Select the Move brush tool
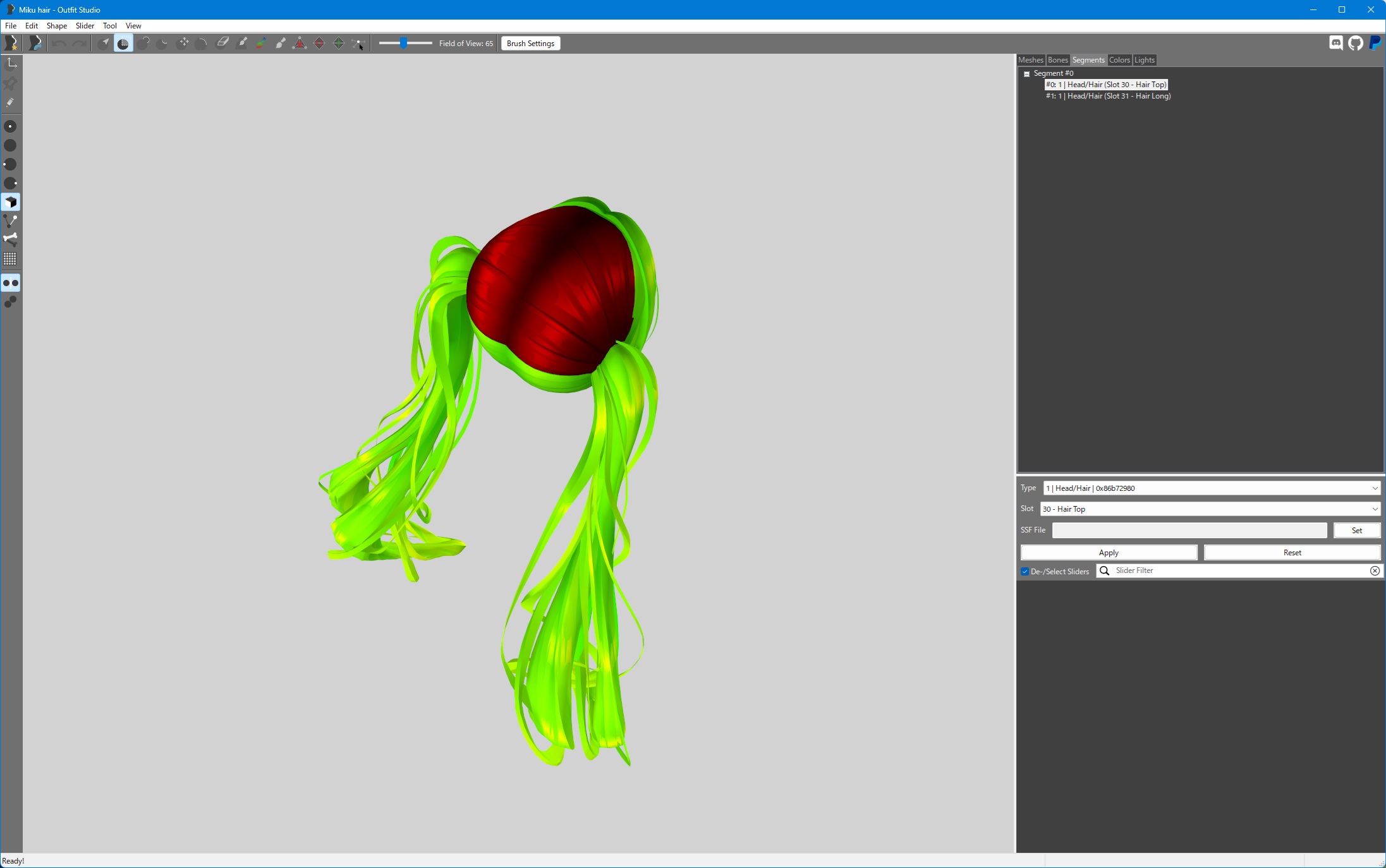The height and width of the screenshot is (868, 1386). pos(183,43)
